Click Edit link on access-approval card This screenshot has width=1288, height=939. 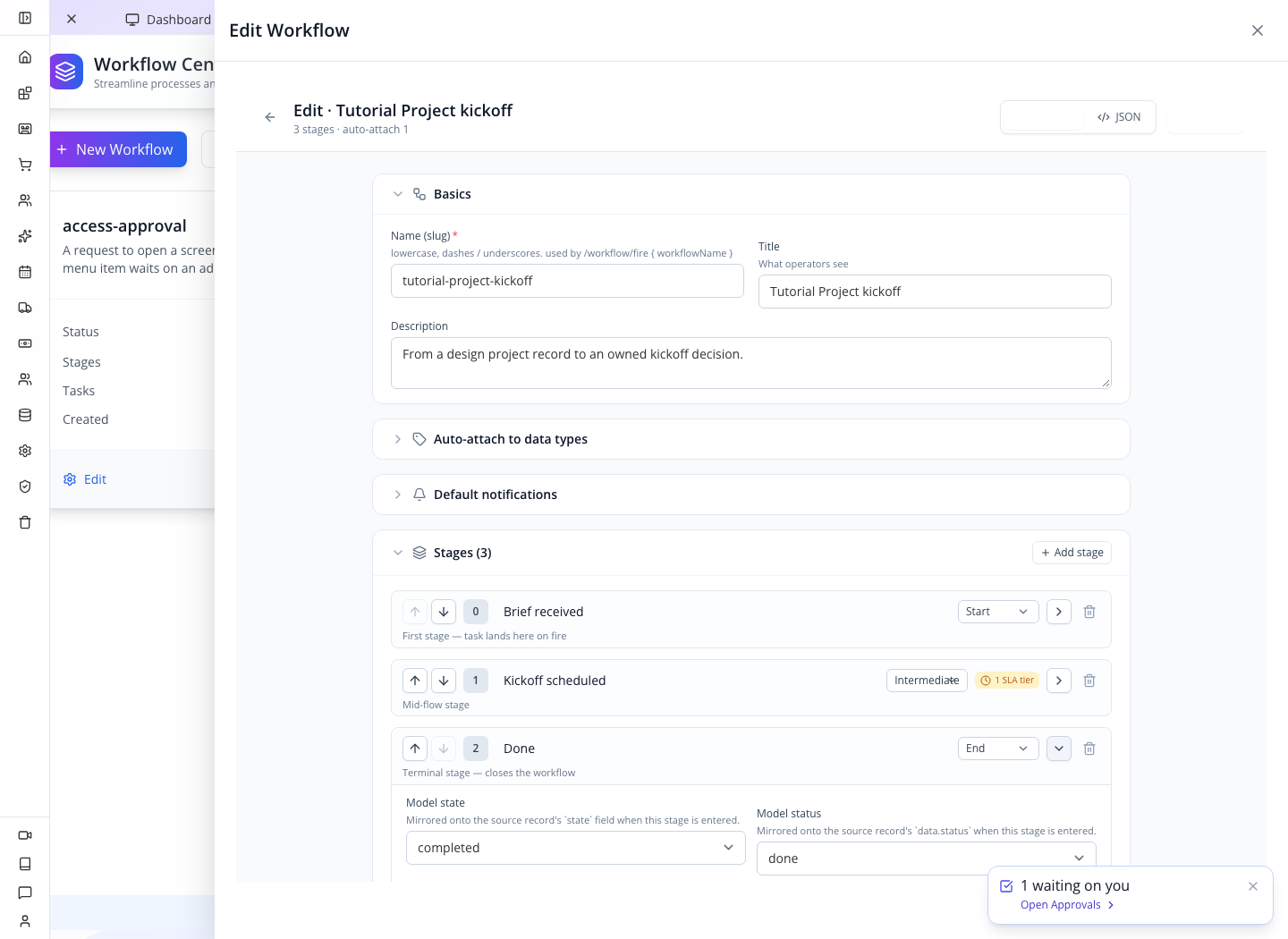point(85,479)
